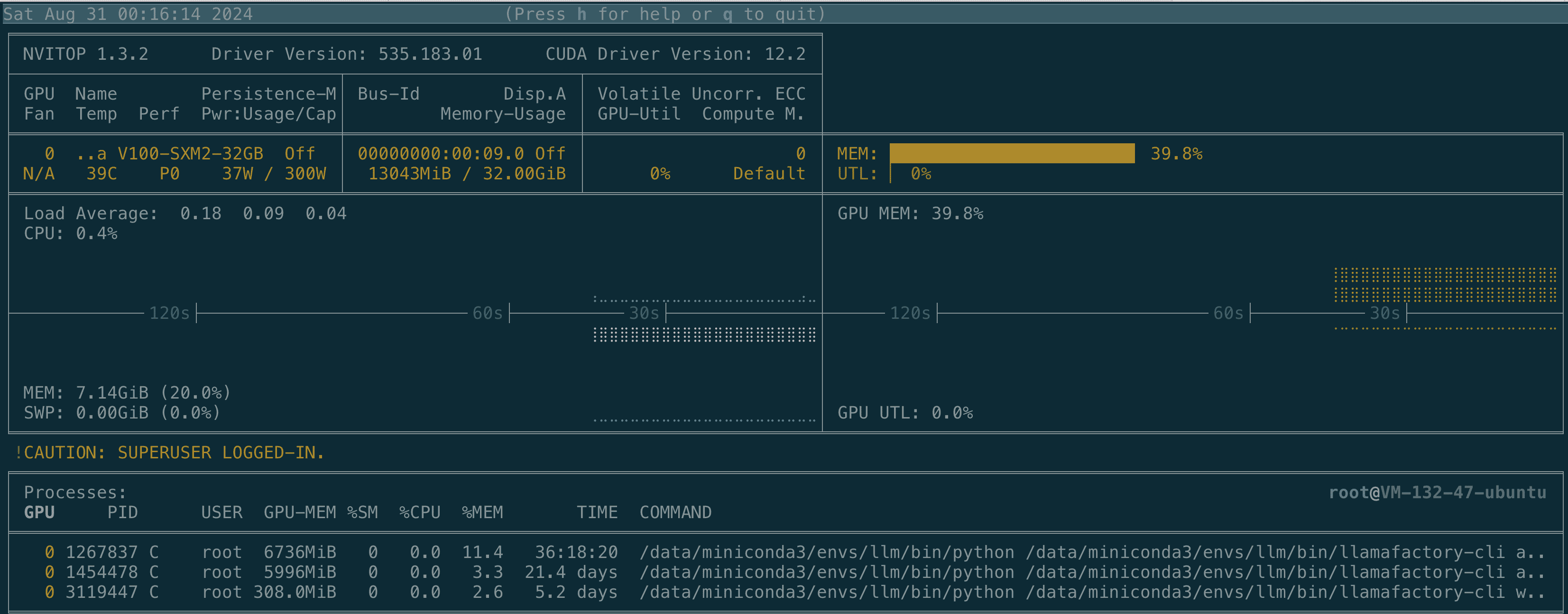
Task: Click the 60s marker on CPU history graph
Action: [x=487, y=313]
